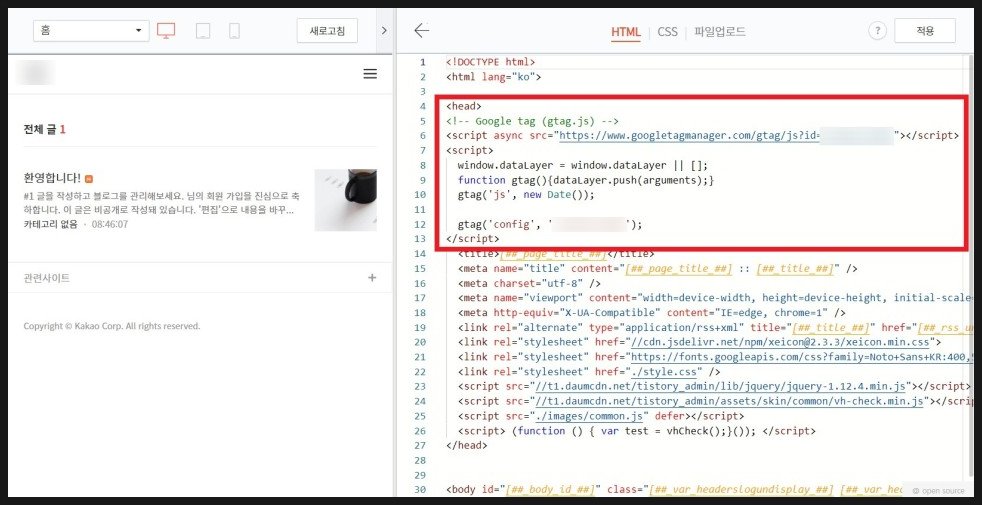This screenshot has width=982, height=505.
Task: Open the 파일업로드 tab
Action: pyautogui.click(x=720, y=32)
